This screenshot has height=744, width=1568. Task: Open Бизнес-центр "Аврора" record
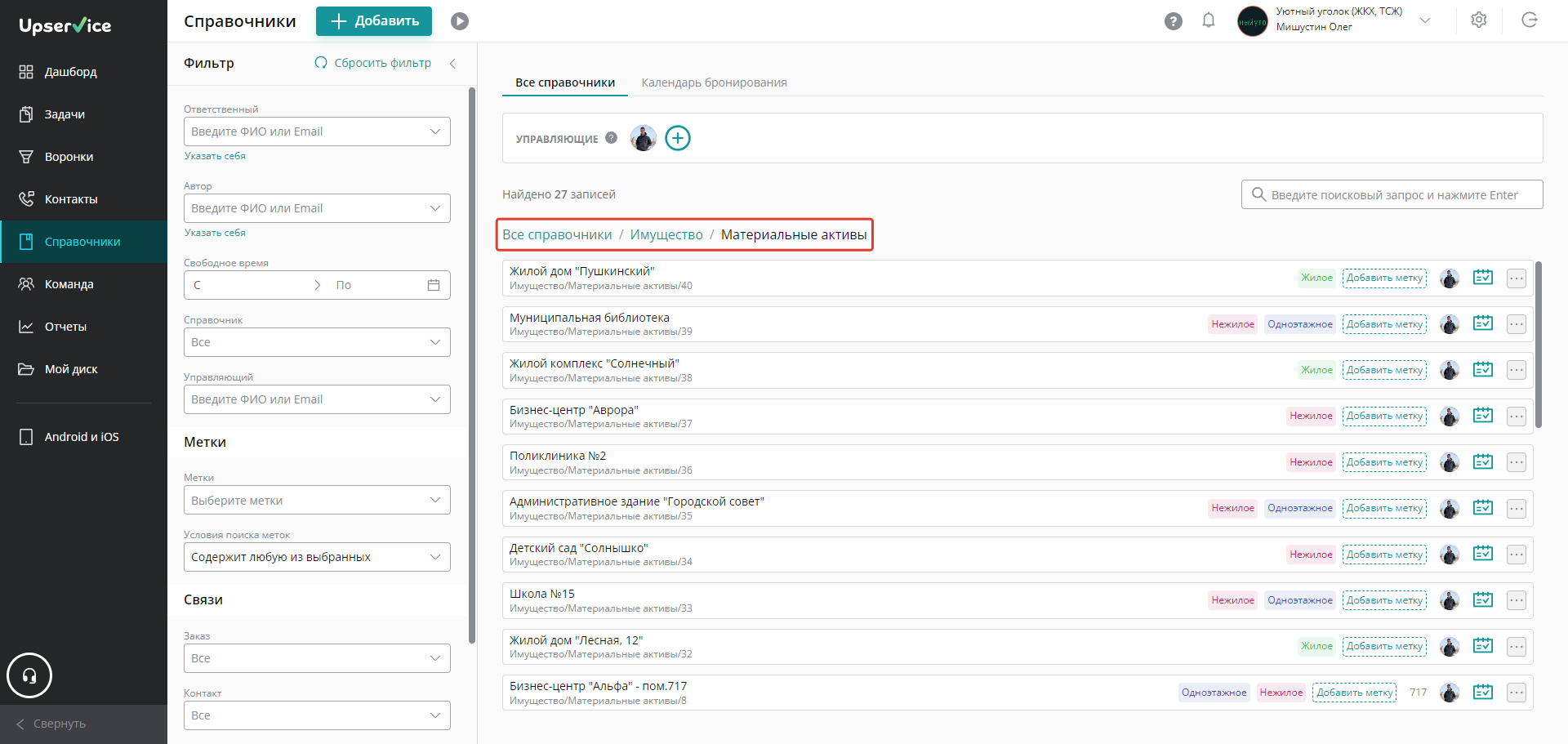point(574,410)
